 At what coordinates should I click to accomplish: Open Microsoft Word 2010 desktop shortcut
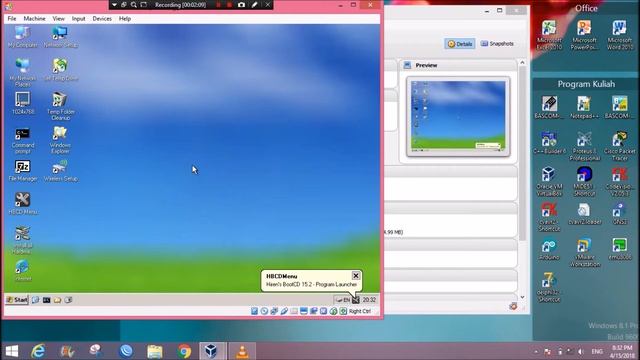[619, 35]
